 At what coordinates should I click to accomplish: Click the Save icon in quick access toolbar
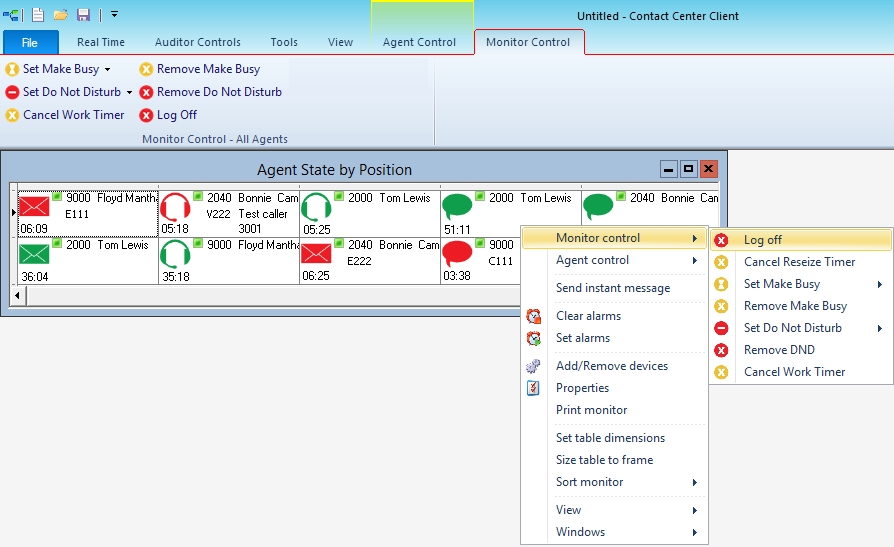(83, 14)
